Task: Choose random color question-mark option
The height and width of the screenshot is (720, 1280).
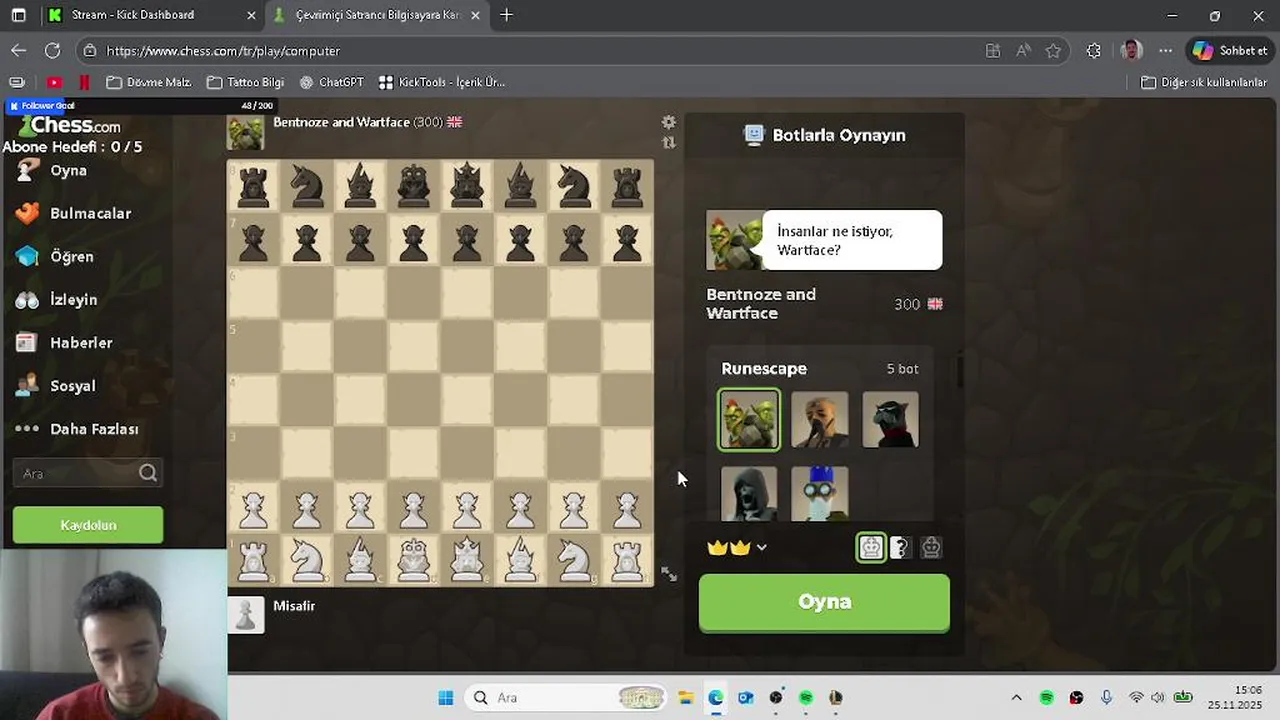Action: [900, 547]
